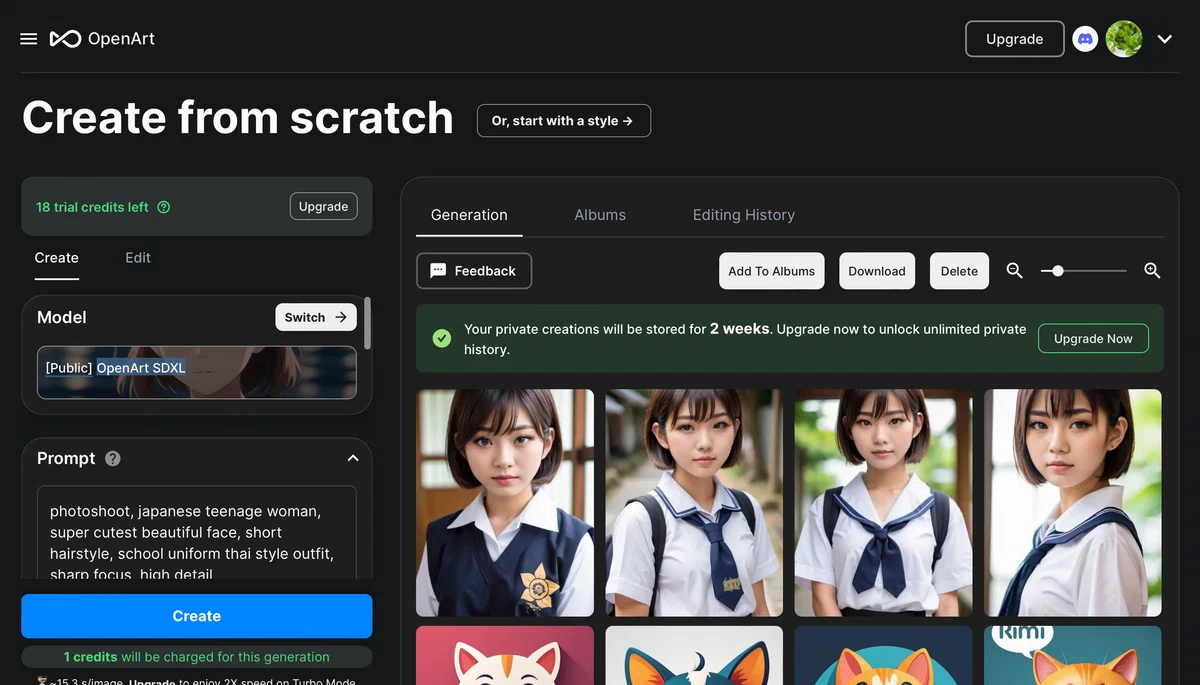Click the hourglass speed icon at bottom
The image size is (1200, 685).
pos(42,681)
